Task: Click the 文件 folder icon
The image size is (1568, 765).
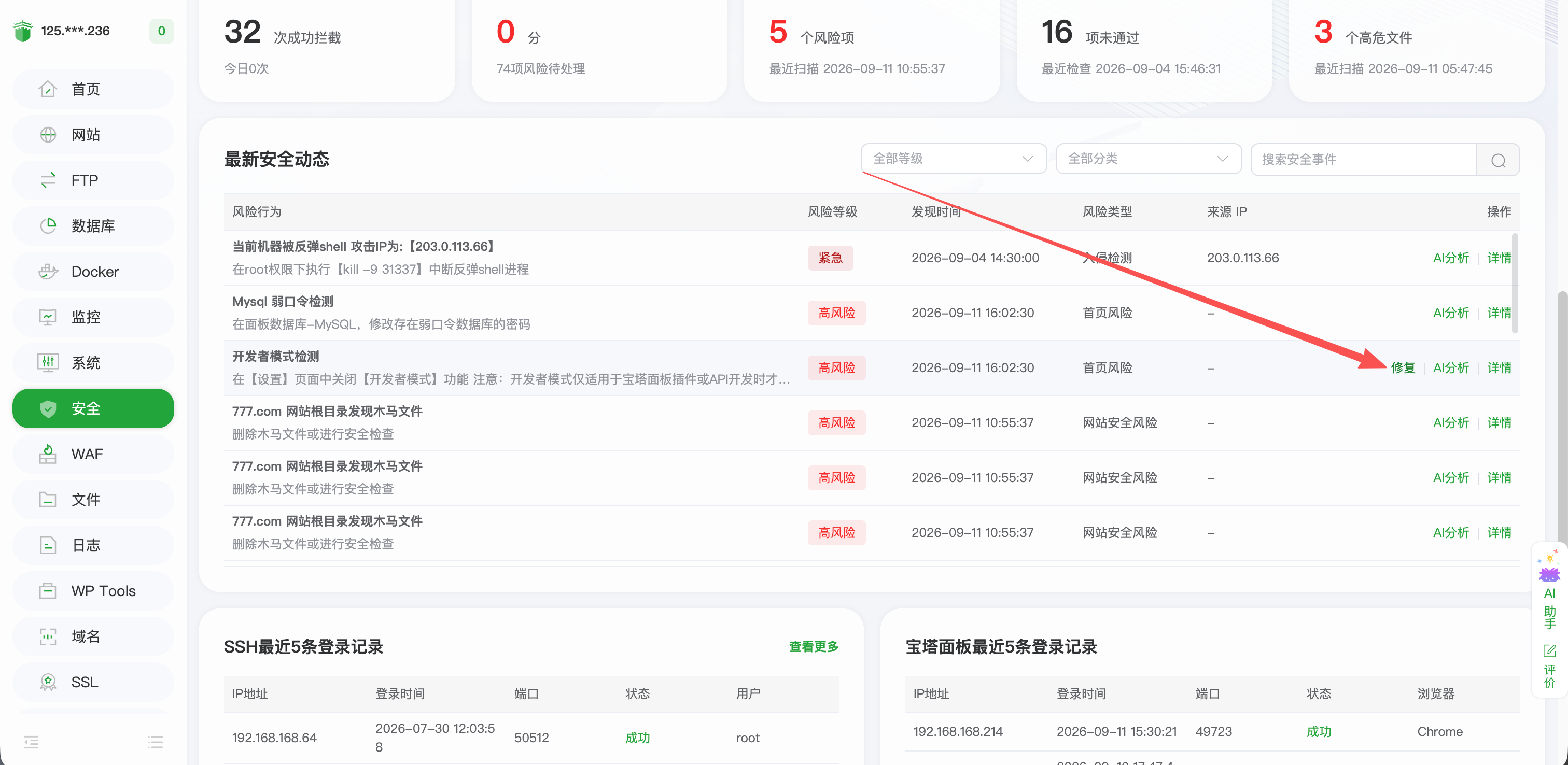Action: [x=48, y=500]
